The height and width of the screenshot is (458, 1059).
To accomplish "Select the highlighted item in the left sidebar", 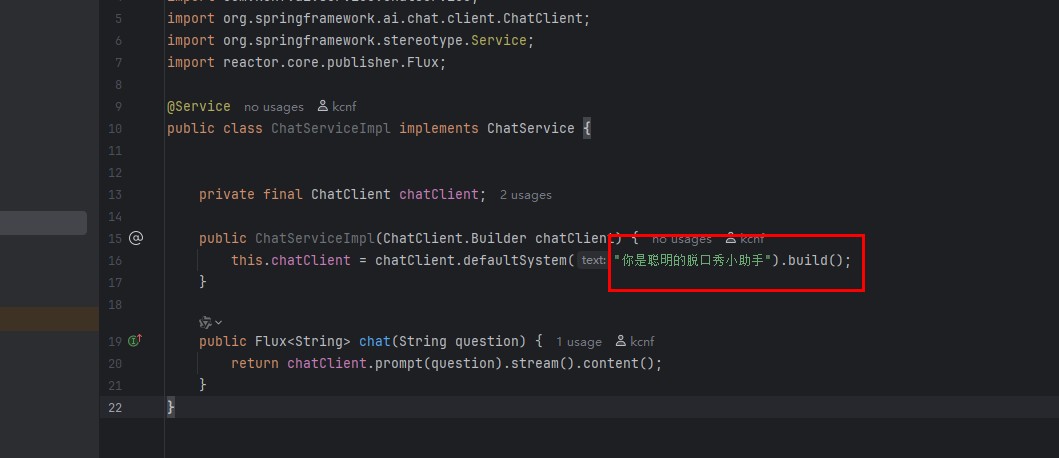I will coord(43,223).
